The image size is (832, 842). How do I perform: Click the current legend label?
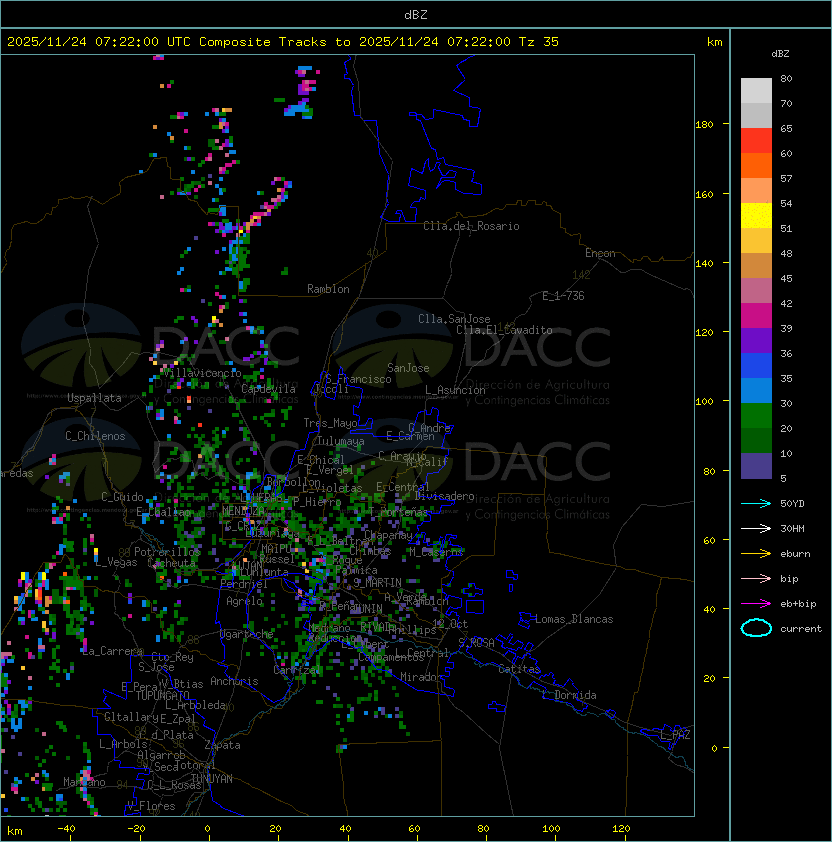(x=801, y=629)
